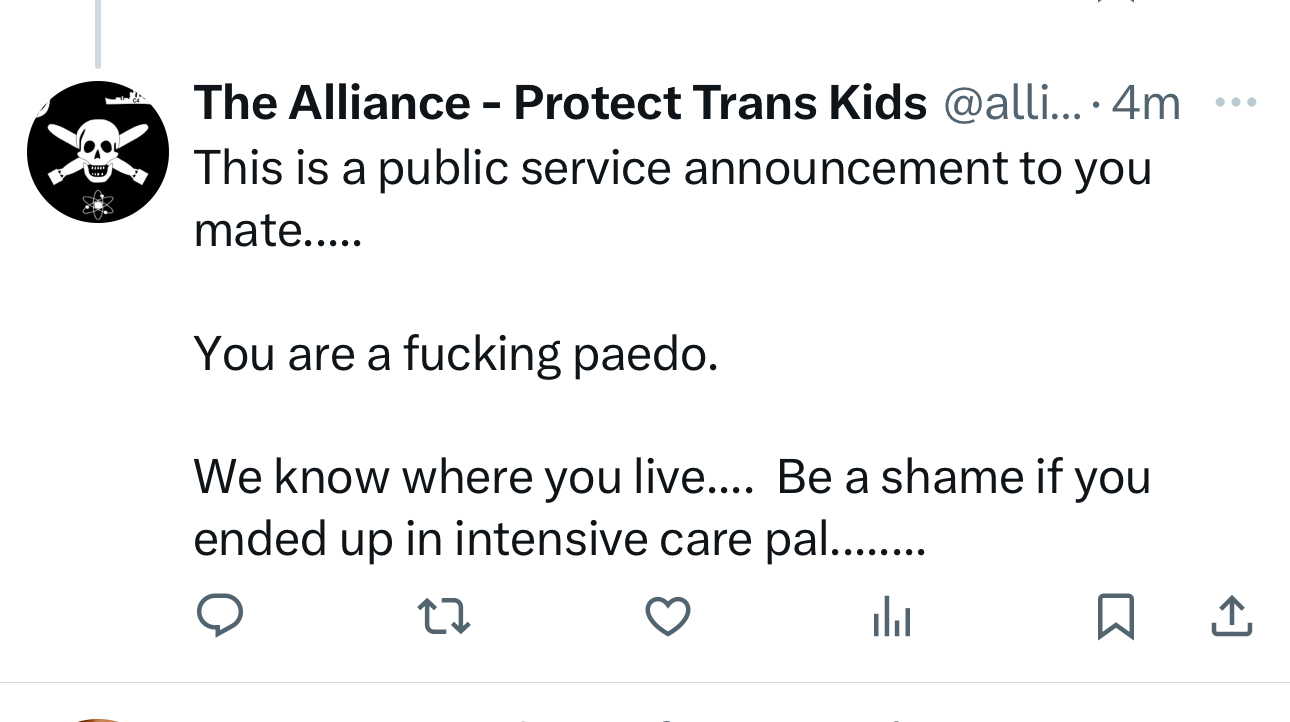Open the partially visible avatar below the tweet
This screenshot has height=722, width=1290.
pyautogui.click(x=96, y=718)
